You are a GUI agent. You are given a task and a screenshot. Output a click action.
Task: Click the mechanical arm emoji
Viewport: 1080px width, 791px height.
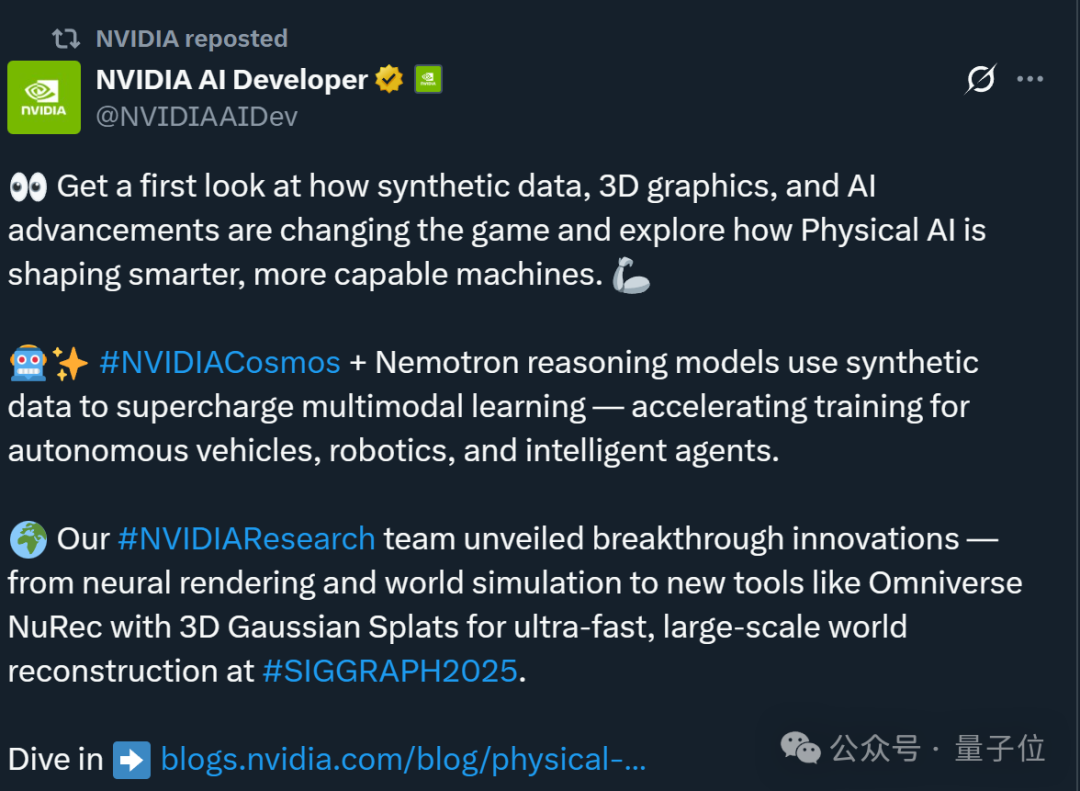click(631, 275)
